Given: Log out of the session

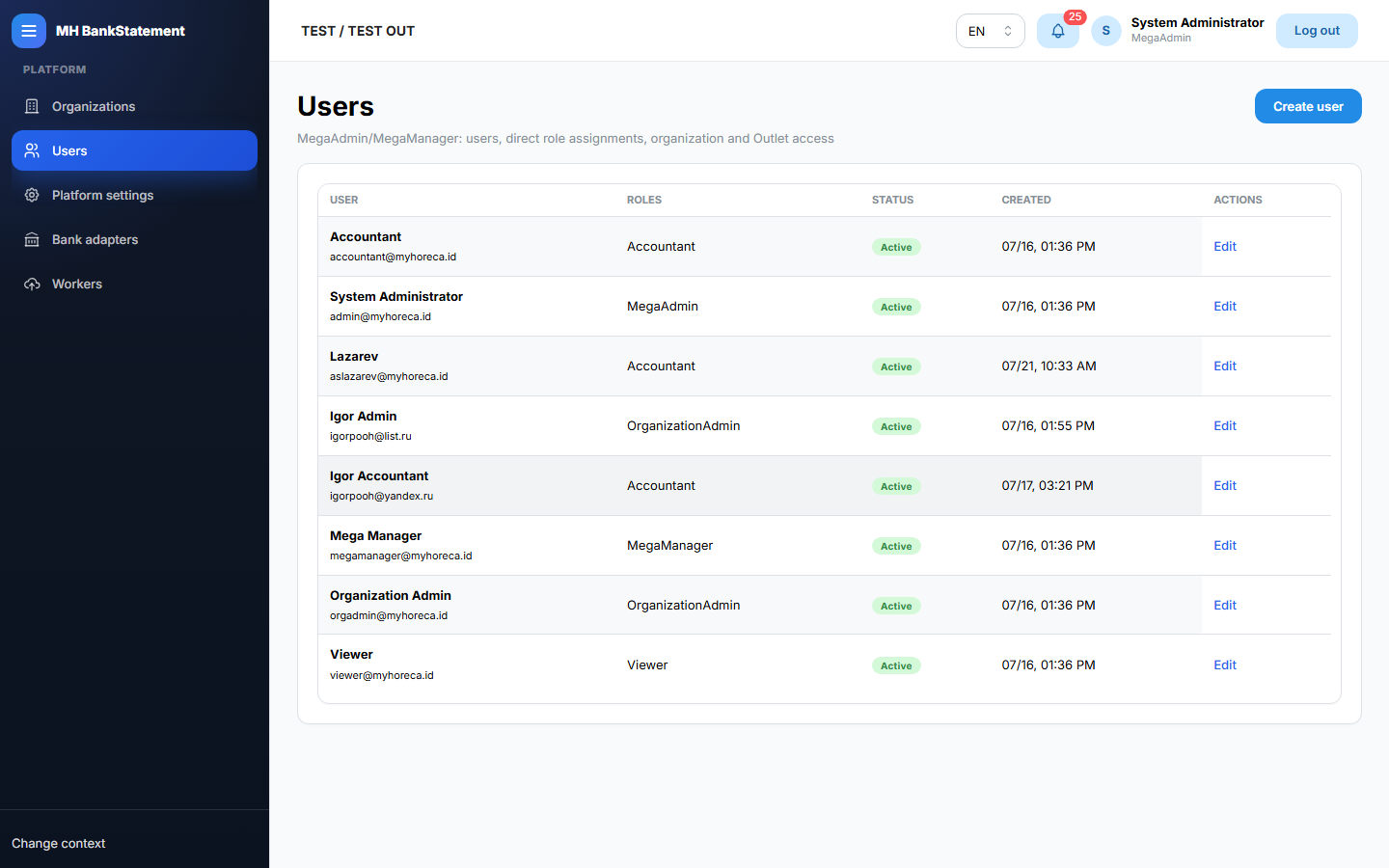Looking at the screenshot, I should click(1317, 31).
